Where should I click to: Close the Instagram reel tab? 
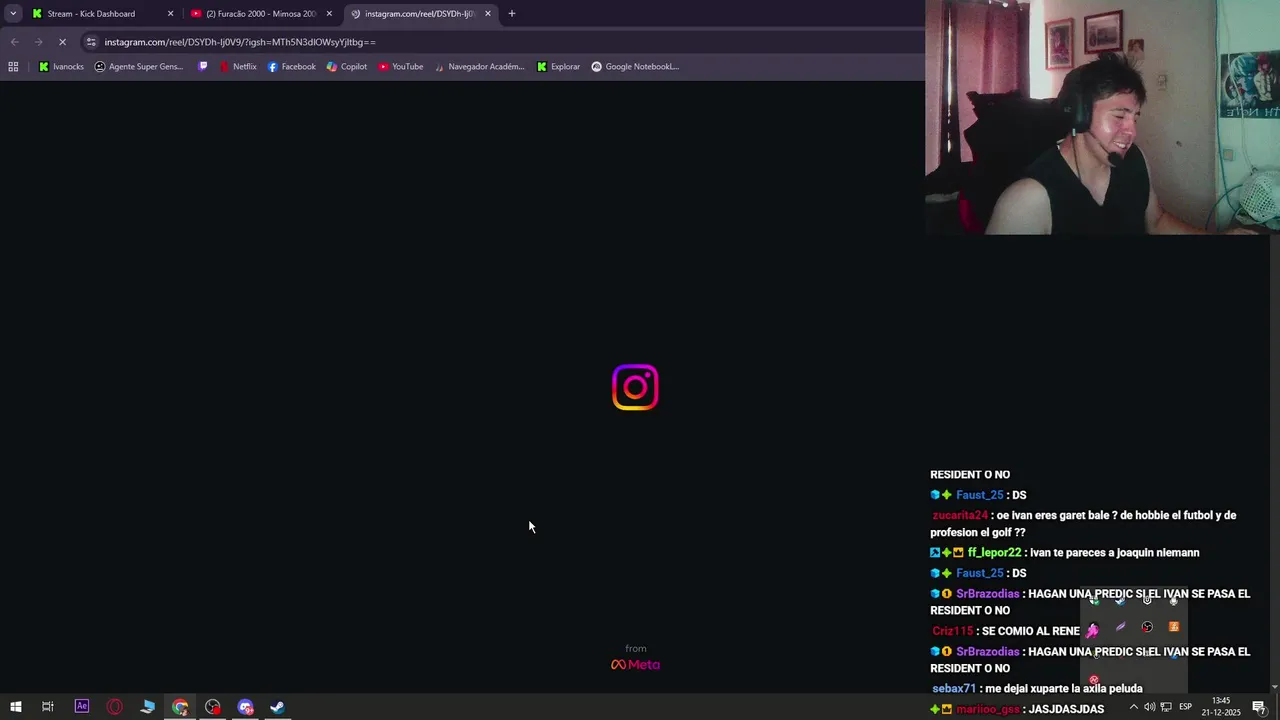click(488, 14)
